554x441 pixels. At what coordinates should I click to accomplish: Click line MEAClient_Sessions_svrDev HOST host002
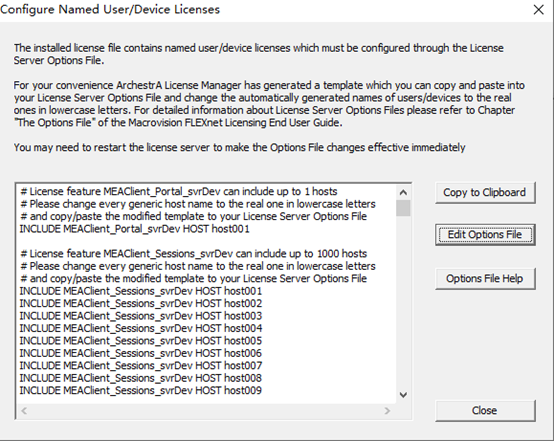click(x=141, y=304)
